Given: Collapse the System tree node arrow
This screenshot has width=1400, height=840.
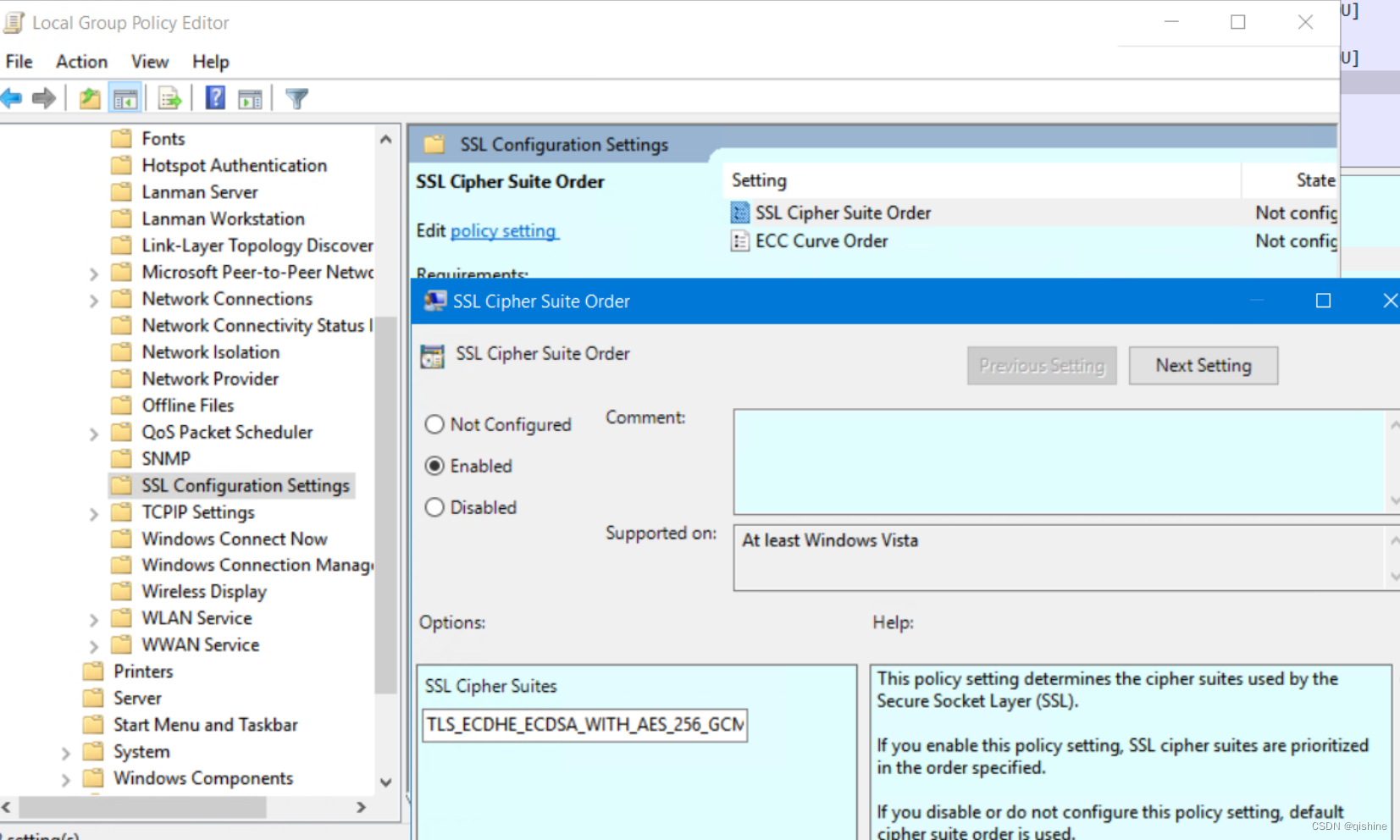Looking at the screenshot, I should pyautogui.click(x=66, y=751).
